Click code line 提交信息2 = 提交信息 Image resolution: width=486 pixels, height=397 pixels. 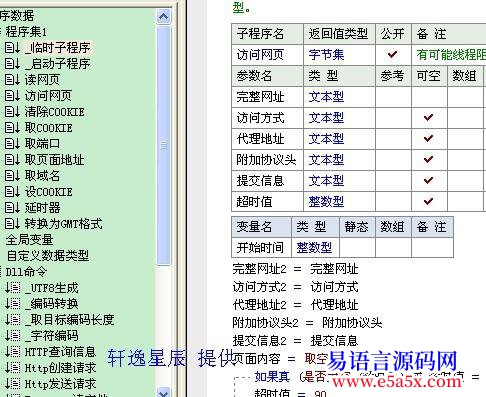click(295, 341)
